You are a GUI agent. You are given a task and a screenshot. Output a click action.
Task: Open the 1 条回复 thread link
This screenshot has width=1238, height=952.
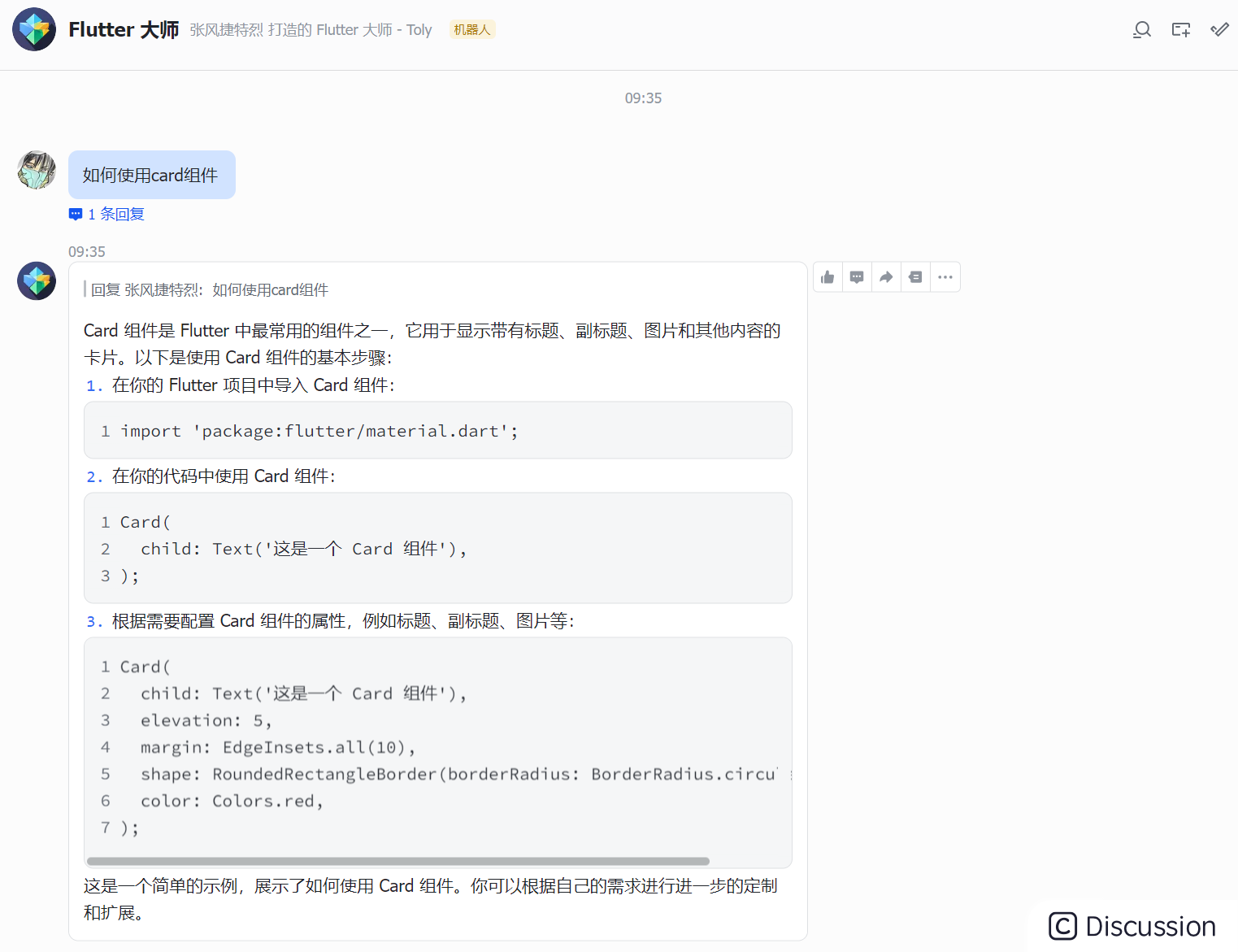tap(106, 214)
